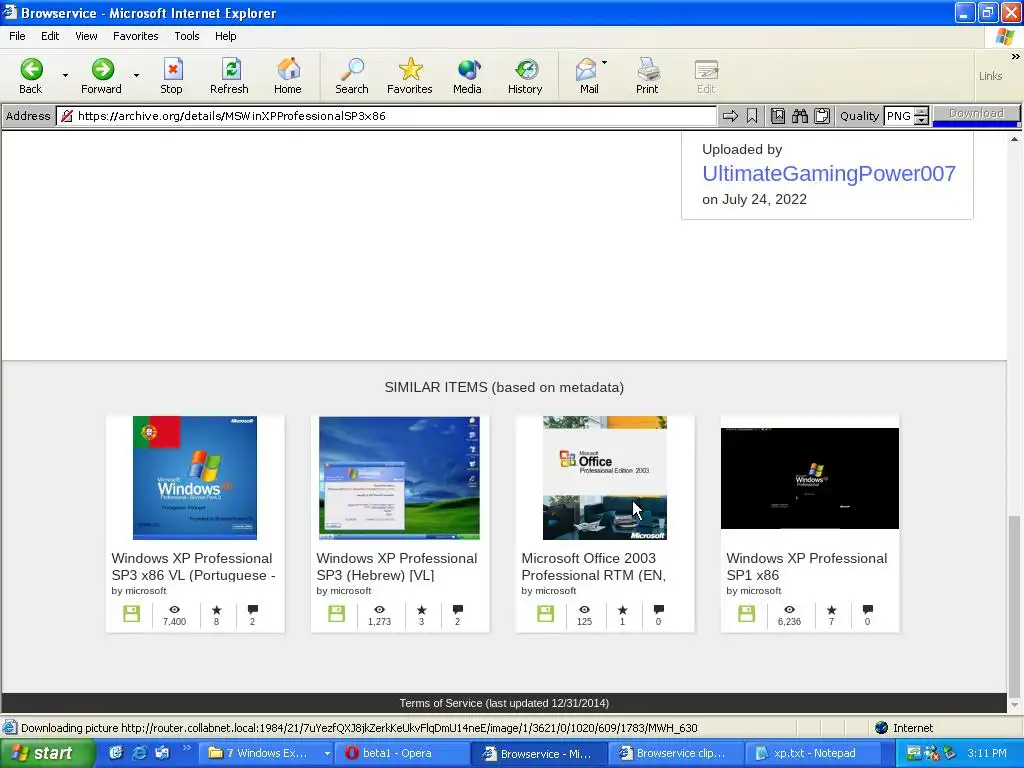Click the scrollbar up arrow
Screen dimensions: 1024x768
1014,139
